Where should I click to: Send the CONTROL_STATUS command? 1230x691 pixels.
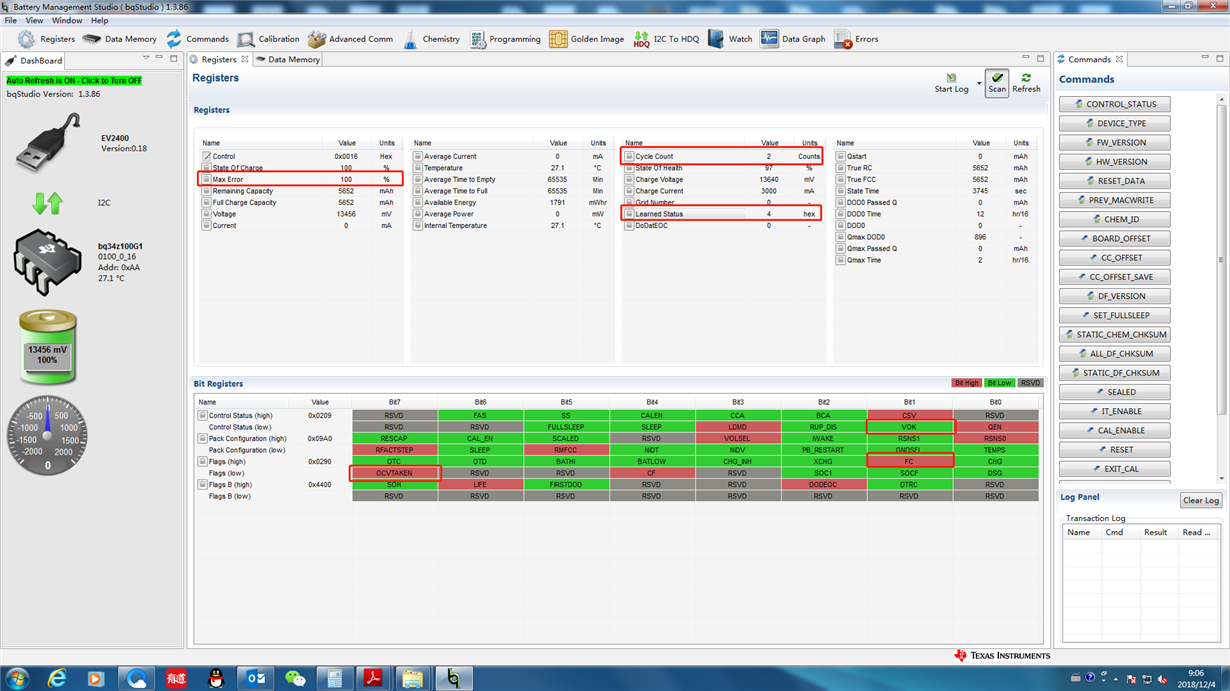tap(1114, 104)
